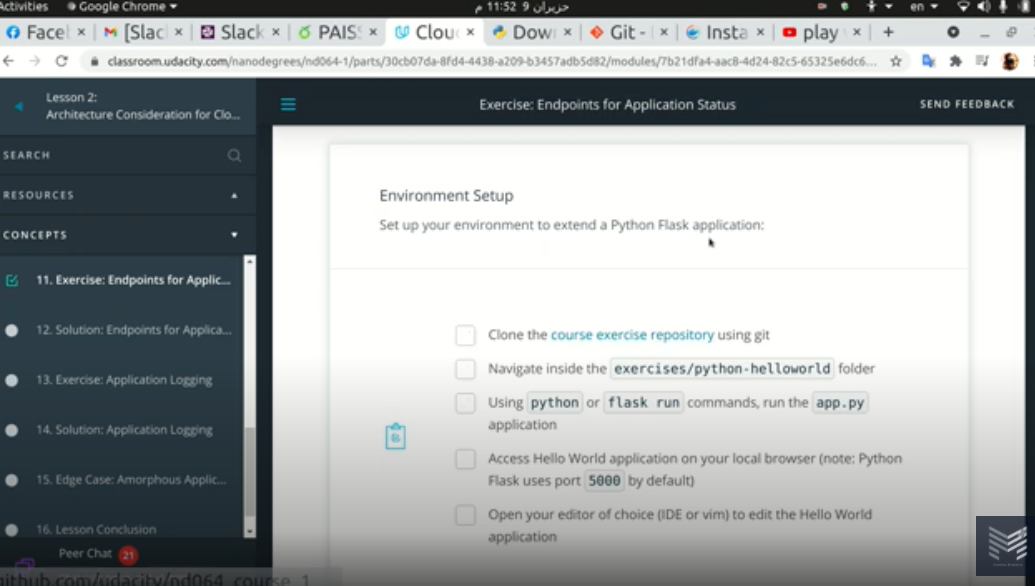Open a new browser tab with plus
The width and height of the screenshot is (1035, 586).
coord(888,32)
